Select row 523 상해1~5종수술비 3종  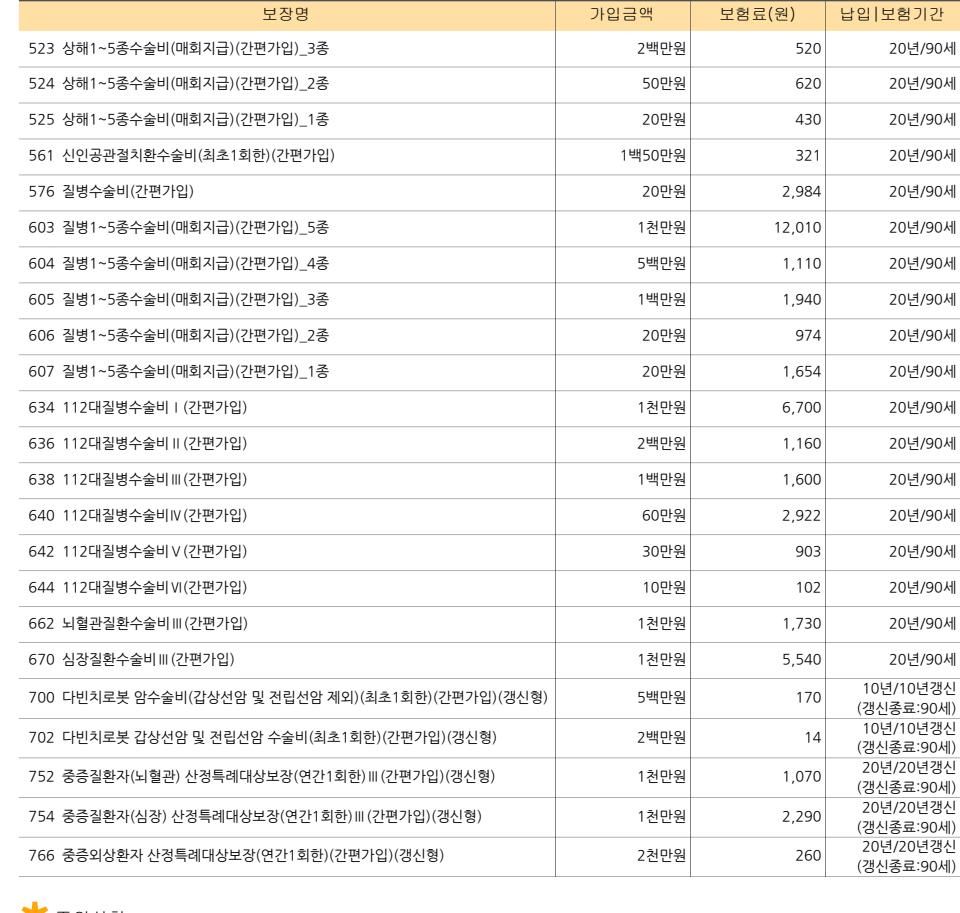tap(489, 48)
